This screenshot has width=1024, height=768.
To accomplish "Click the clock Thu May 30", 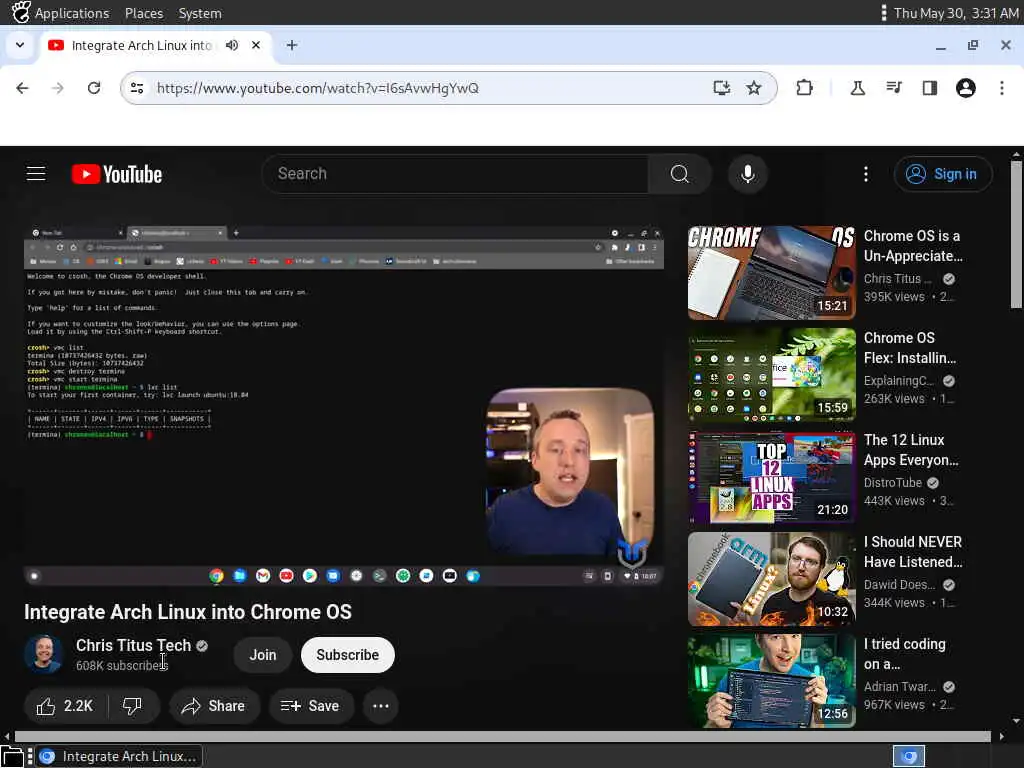I will click(956, 13).
